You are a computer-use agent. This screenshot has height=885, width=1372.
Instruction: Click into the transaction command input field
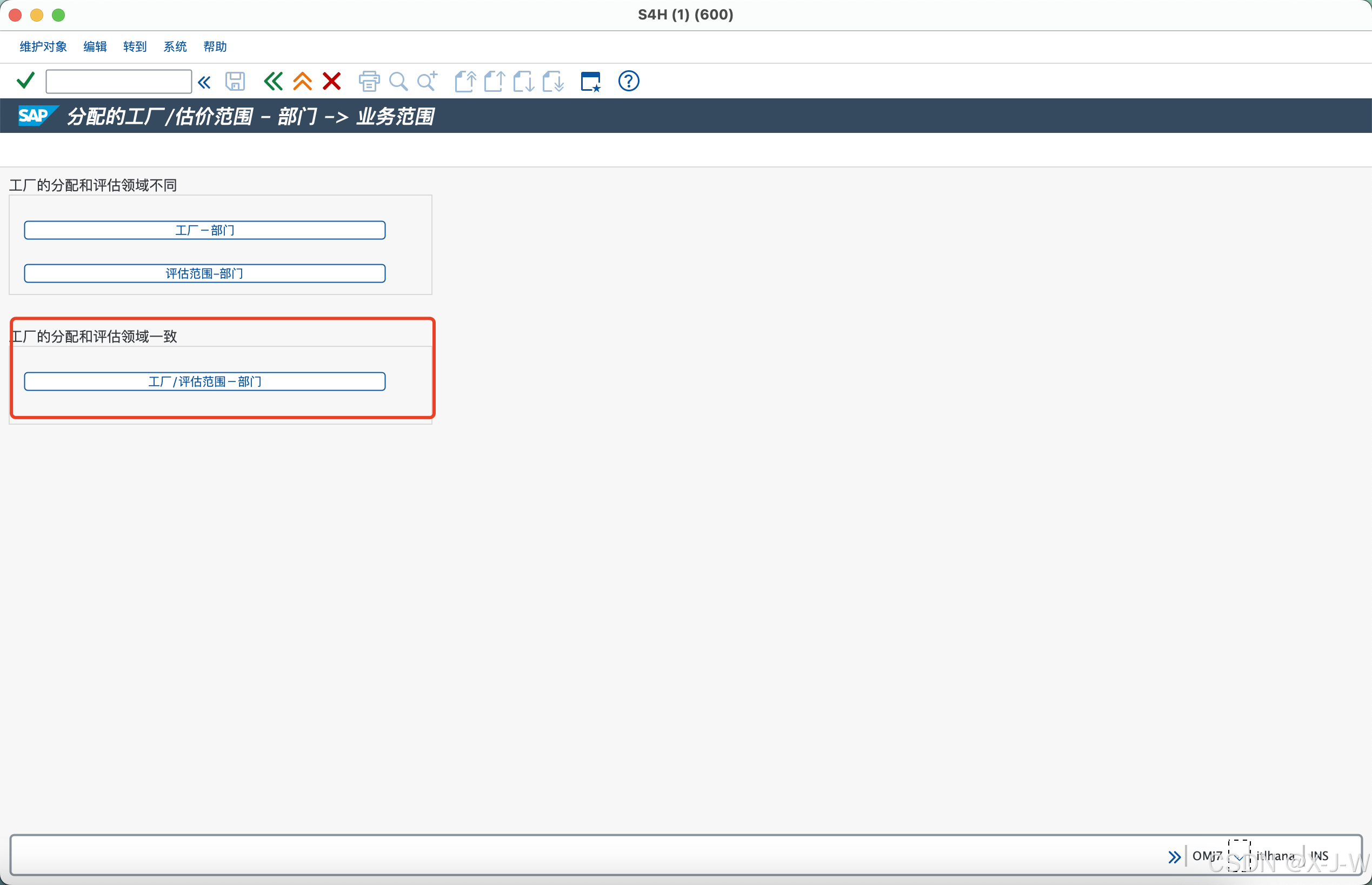point(118,82)
